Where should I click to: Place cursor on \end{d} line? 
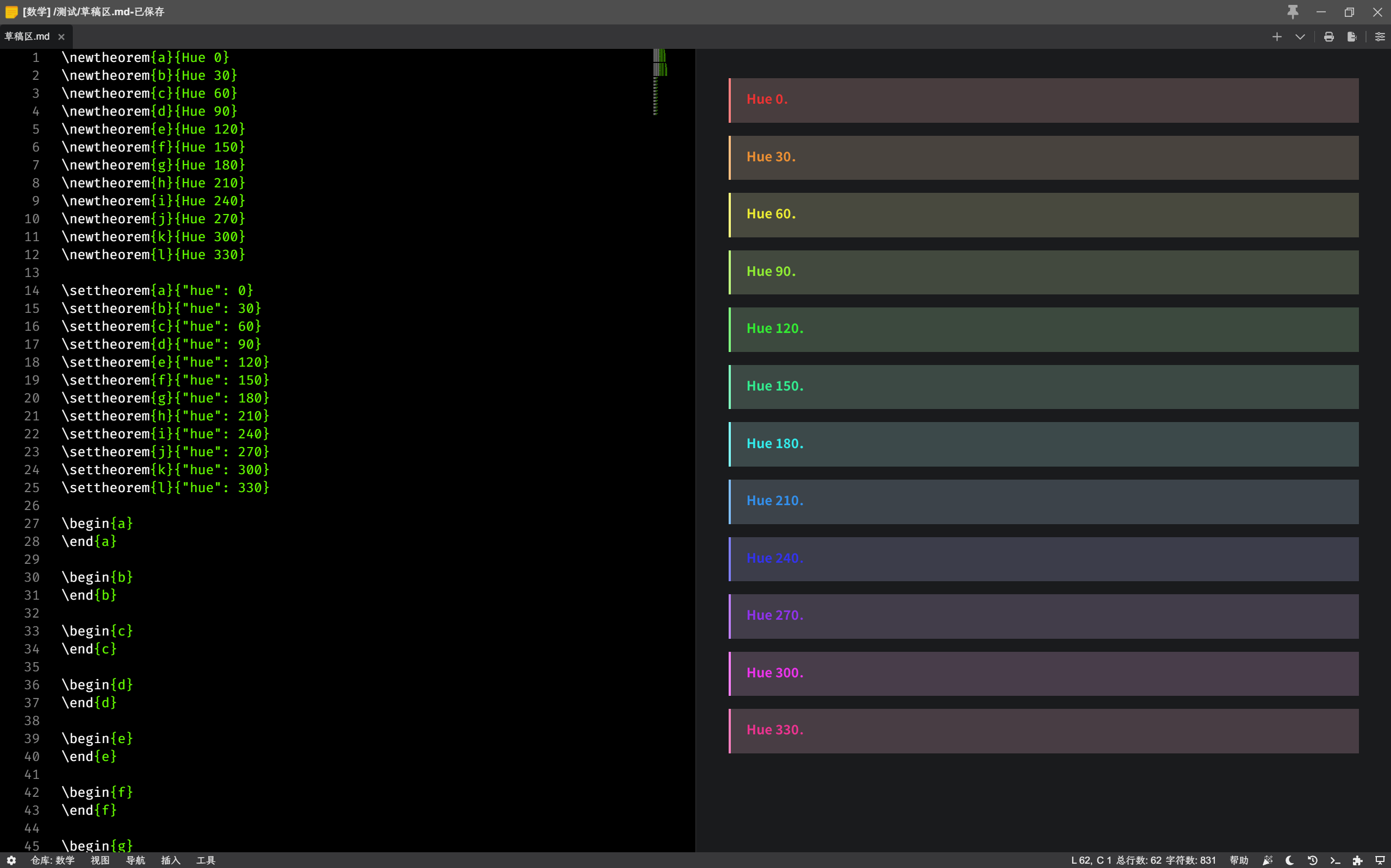(x=90, y=703)
